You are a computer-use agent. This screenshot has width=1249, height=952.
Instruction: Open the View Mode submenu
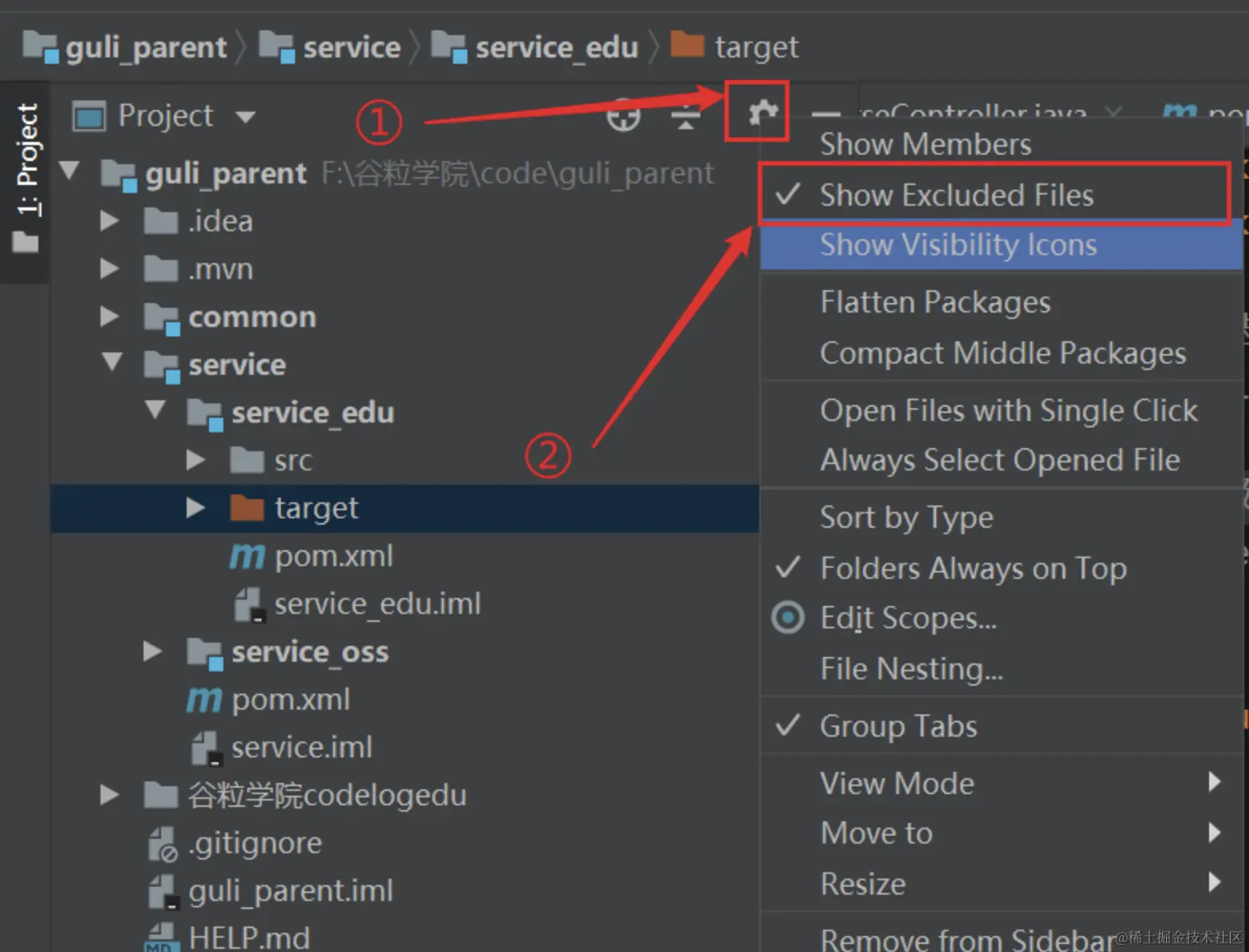pos(897,783)
